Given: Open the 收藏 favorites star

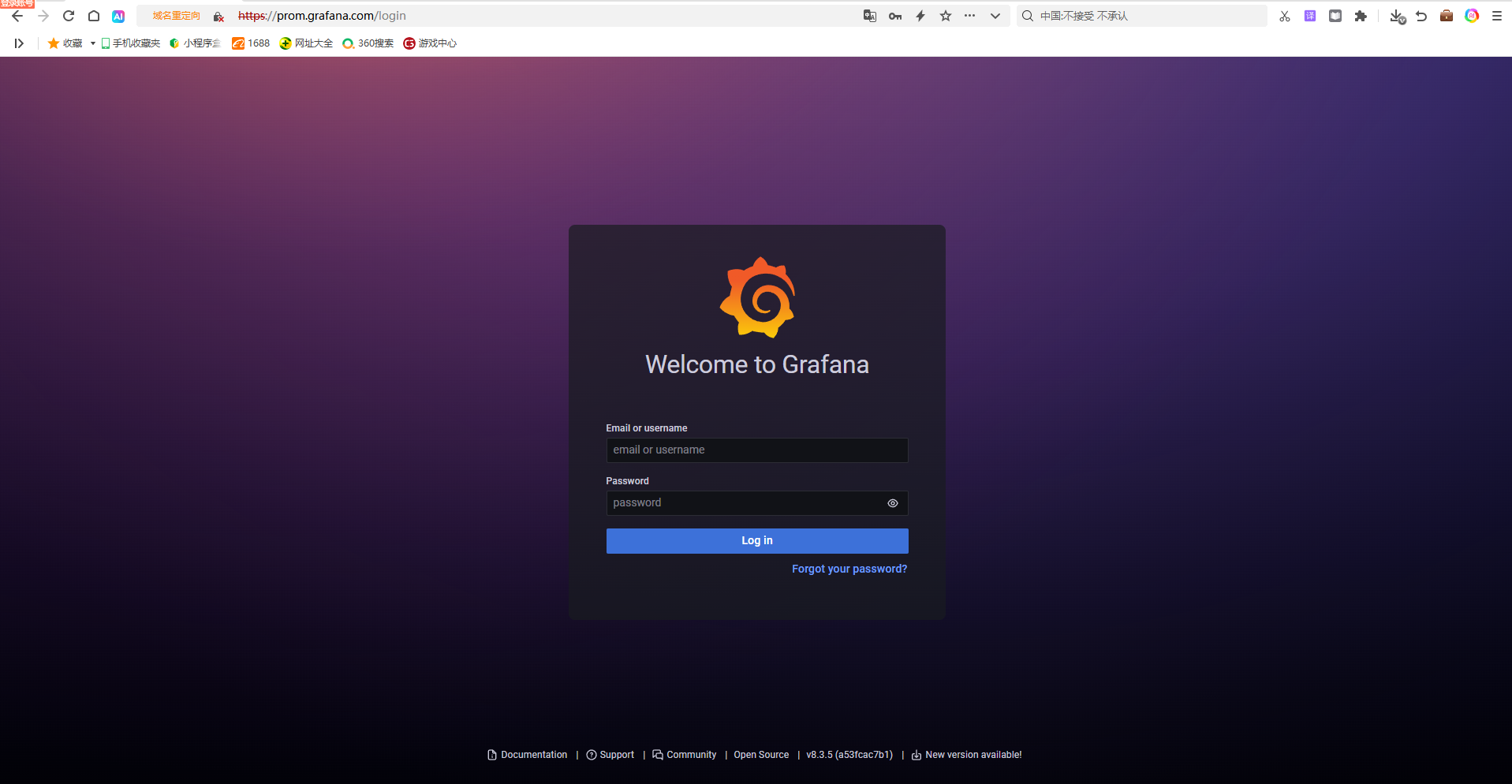Looking at the screenshot, I should [65, 43].
